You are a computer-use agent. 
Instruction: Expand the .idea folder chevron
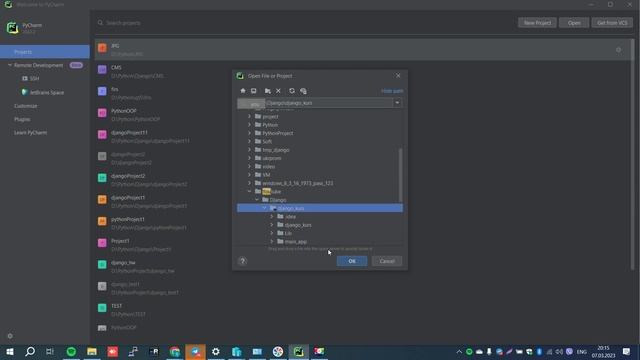[272, 216]
